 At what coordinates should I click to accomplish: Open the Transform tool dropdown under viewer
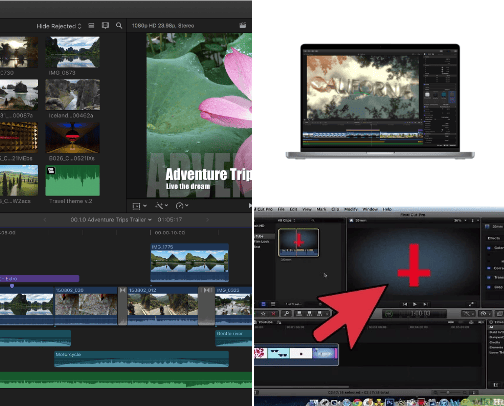[x=139, y=206]
